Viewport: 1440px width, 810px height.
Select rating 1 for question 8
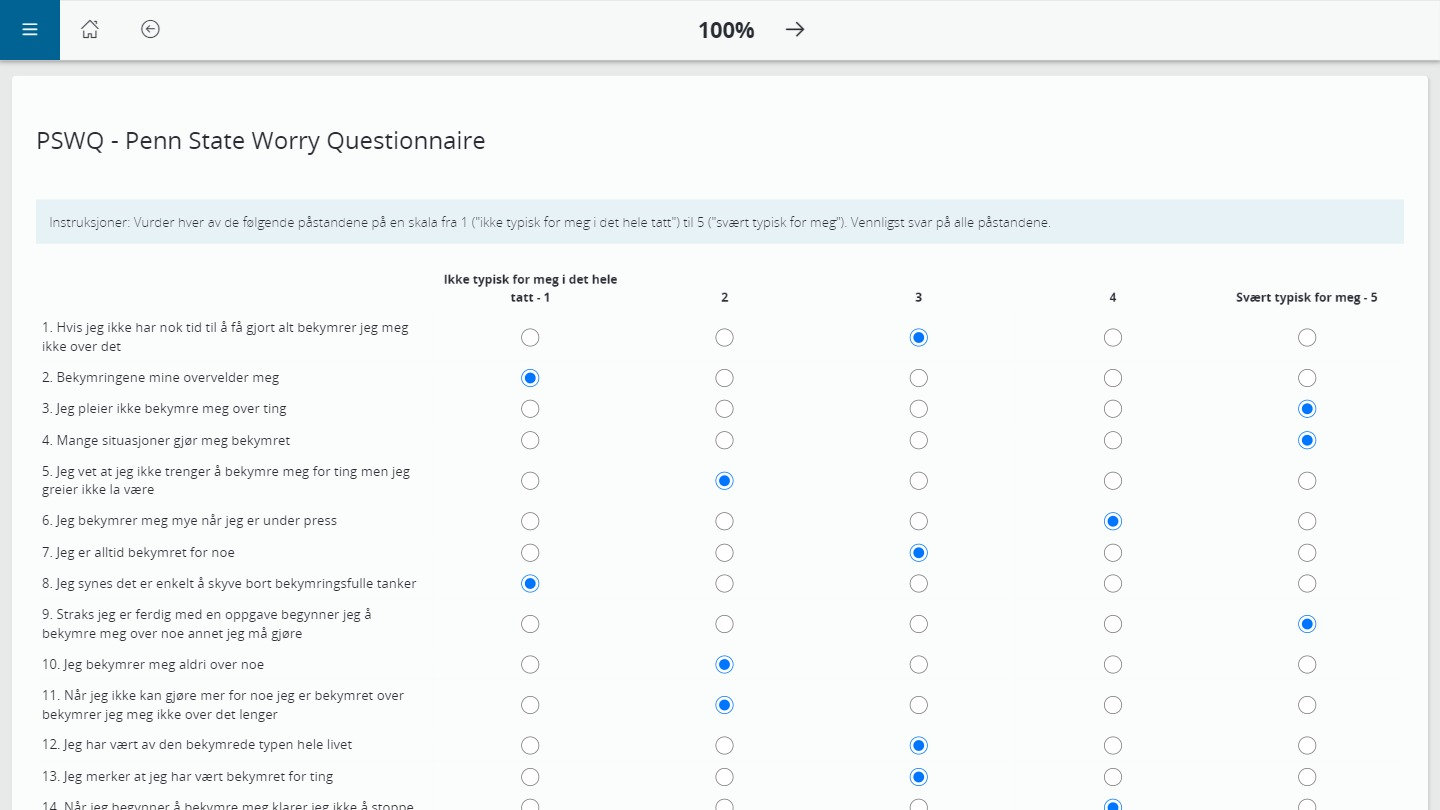(530, 583)
